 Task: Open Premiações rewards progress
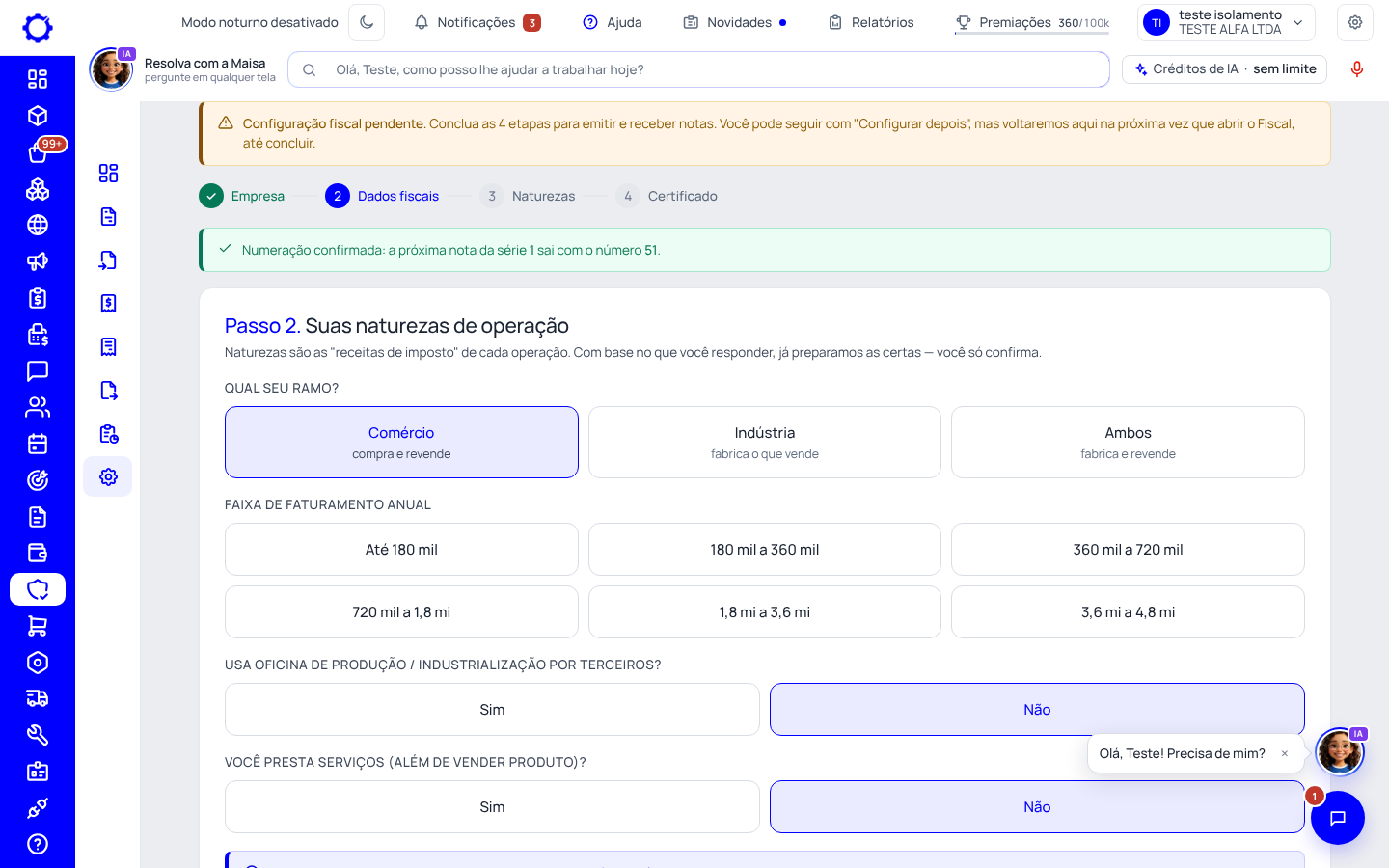point(1032,22)
